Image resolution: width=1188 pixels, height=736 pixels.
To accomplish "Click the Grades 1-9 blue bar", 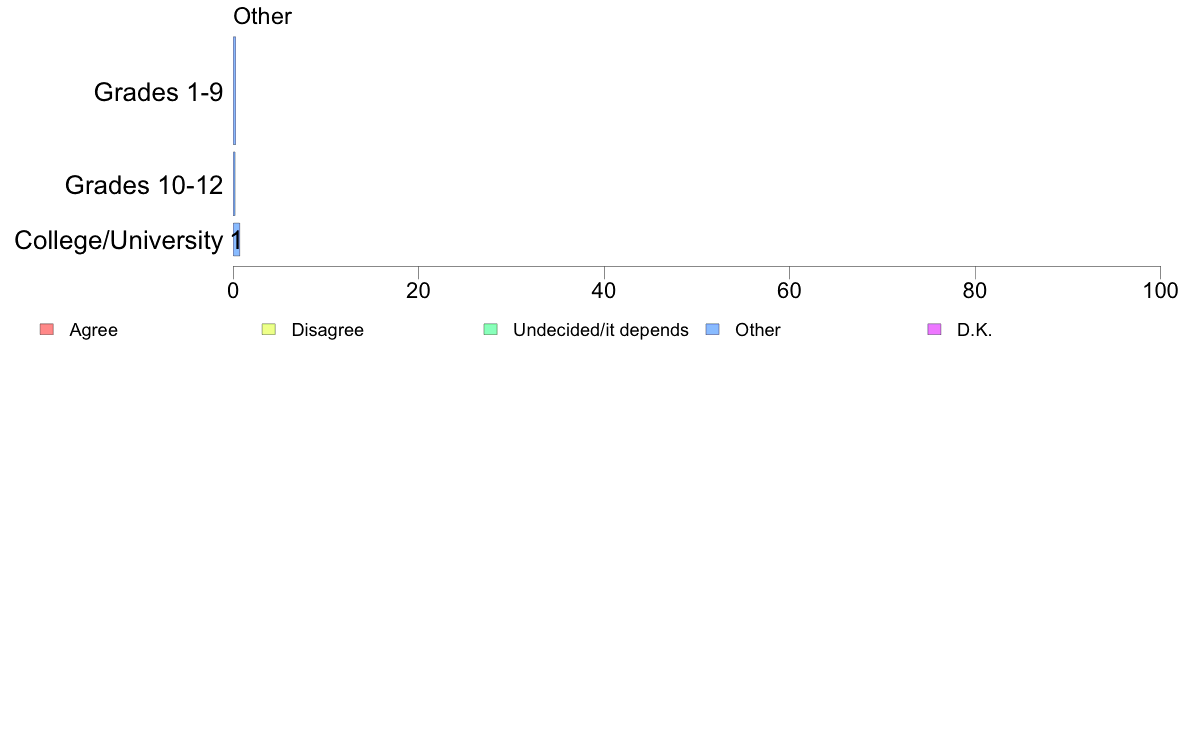I will point(234,90).
